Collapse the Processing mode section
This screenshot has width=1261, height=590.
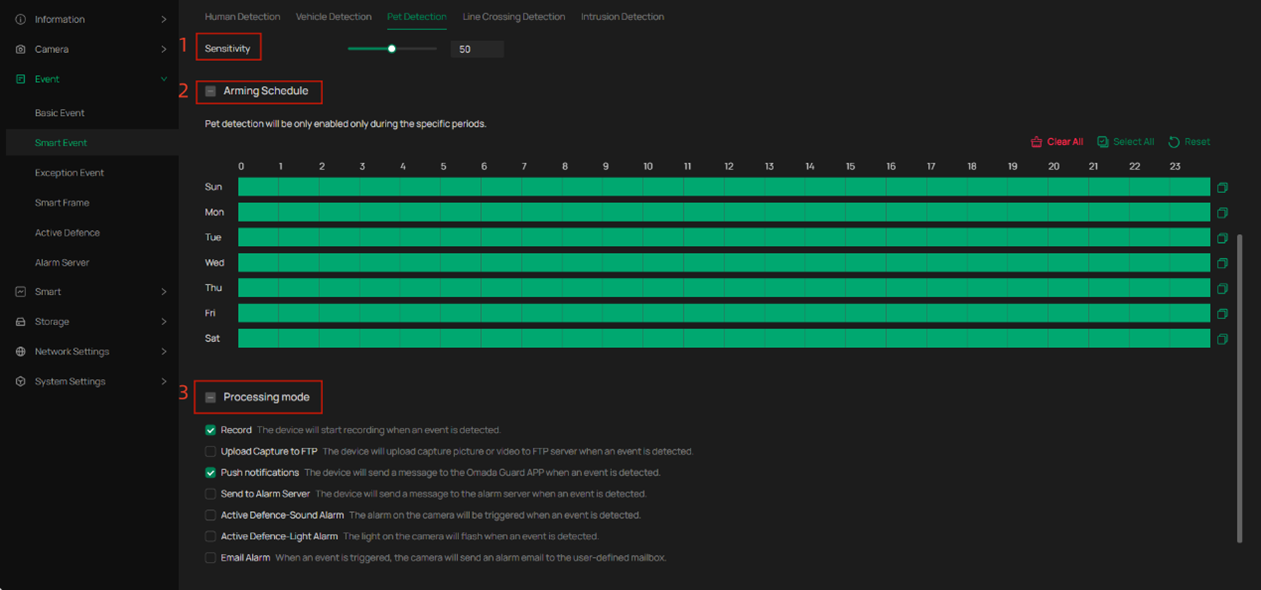(210, 397)
